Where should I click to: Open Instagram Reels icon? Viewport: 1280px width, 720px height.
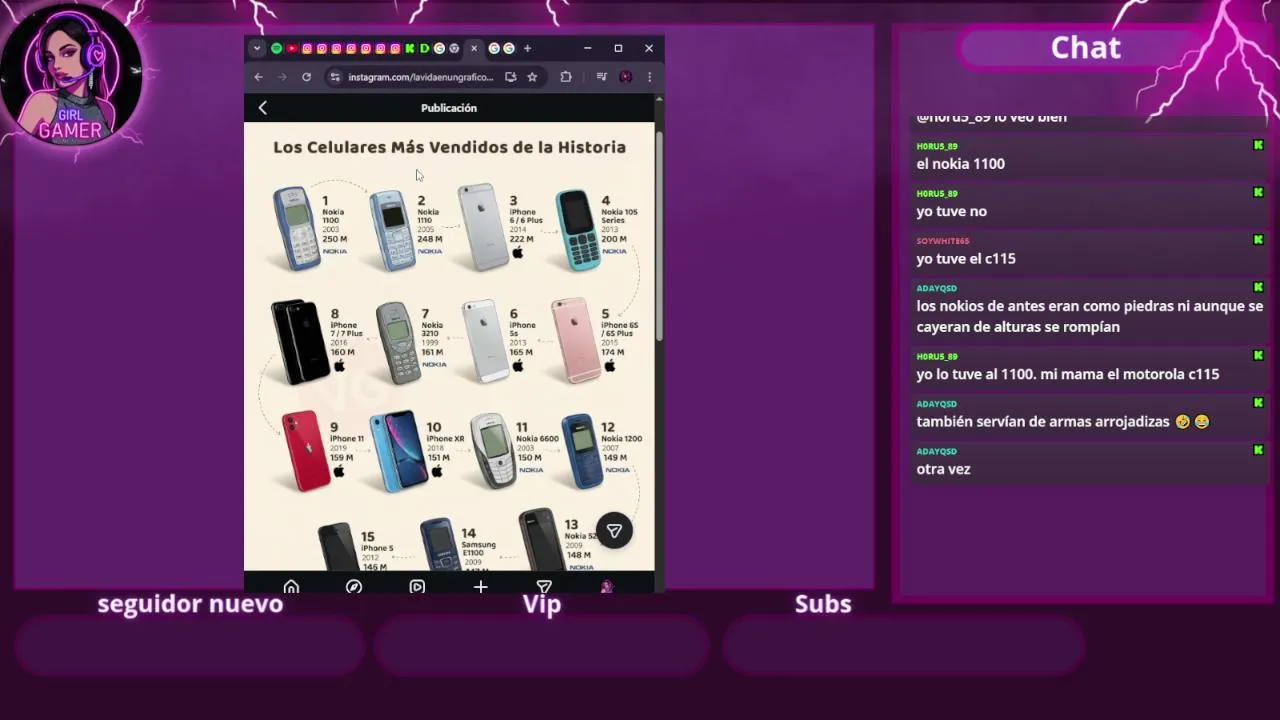[x=417, y=587]
